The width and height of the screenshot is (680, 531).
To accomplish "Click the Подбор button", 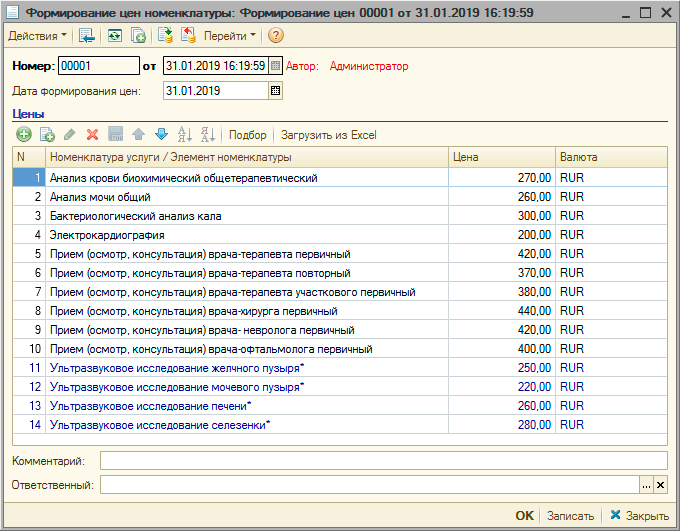I will pos(248,135).
